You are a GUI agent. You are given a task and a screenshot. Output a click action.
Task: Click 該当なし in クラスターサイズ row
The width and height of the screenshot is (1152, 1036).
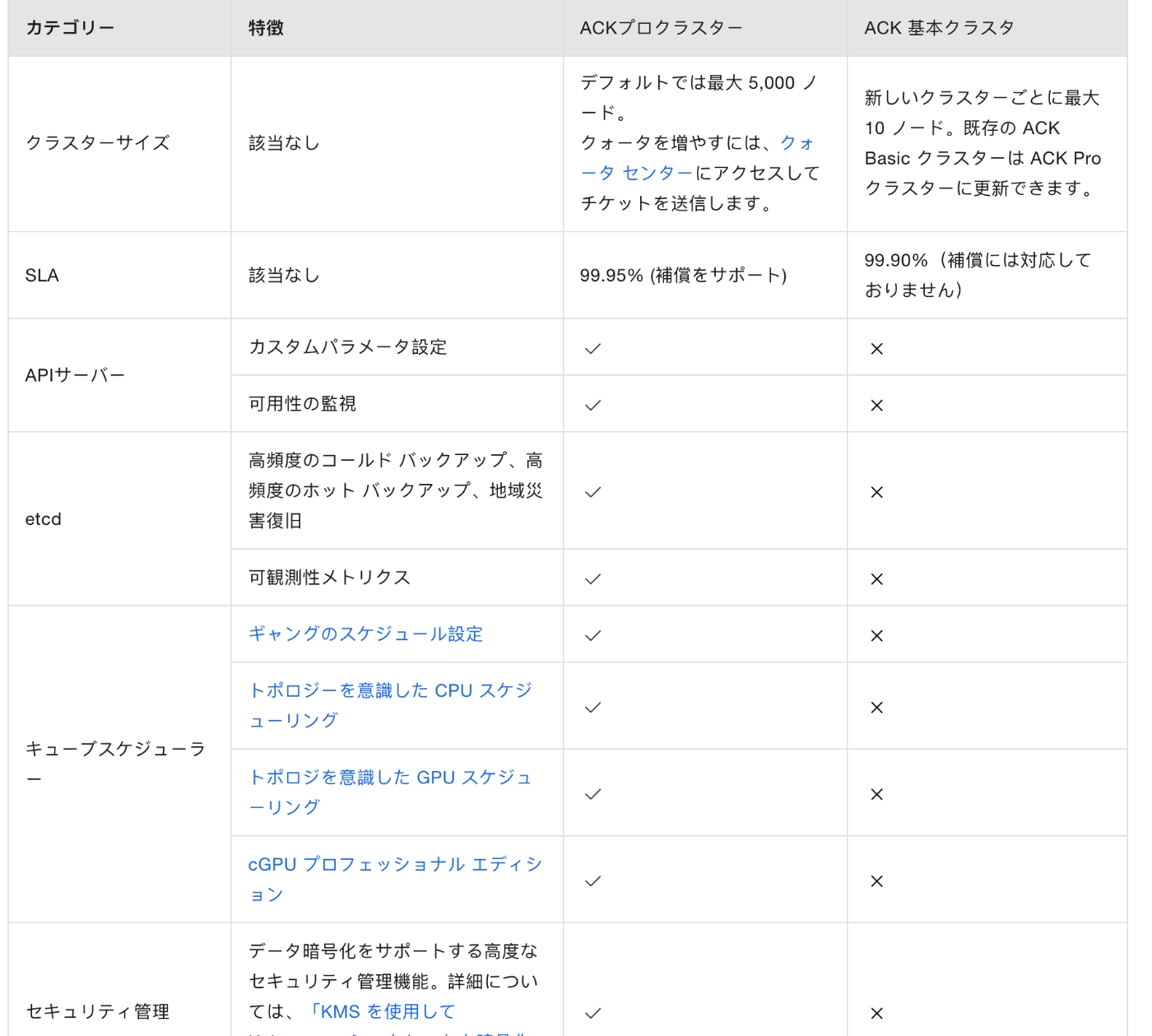click(284, 143)
